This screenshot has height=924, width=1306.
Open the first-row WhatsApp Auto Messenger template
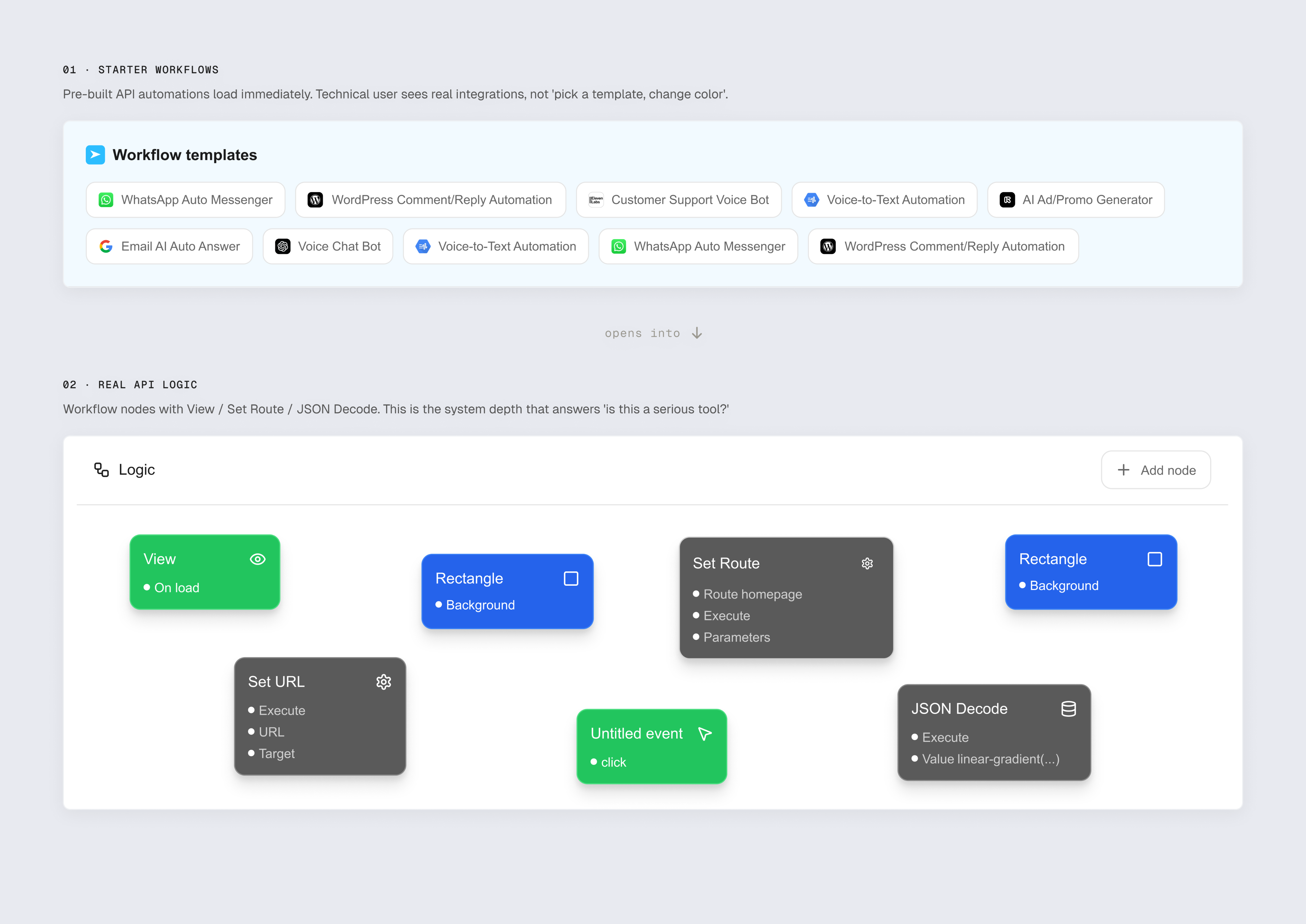pos(186,200)
